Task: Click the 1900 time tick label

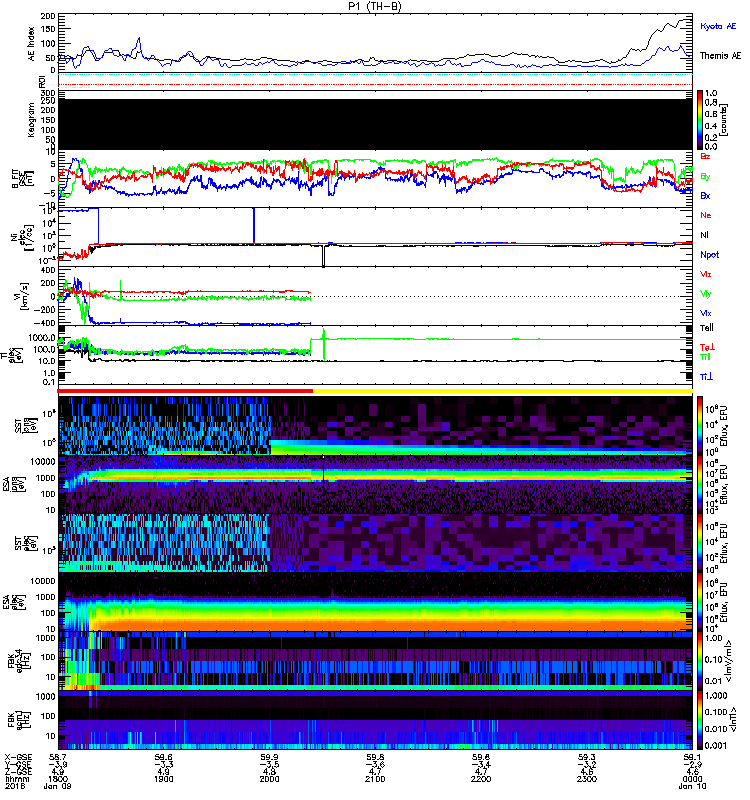Action: (163, 779)
